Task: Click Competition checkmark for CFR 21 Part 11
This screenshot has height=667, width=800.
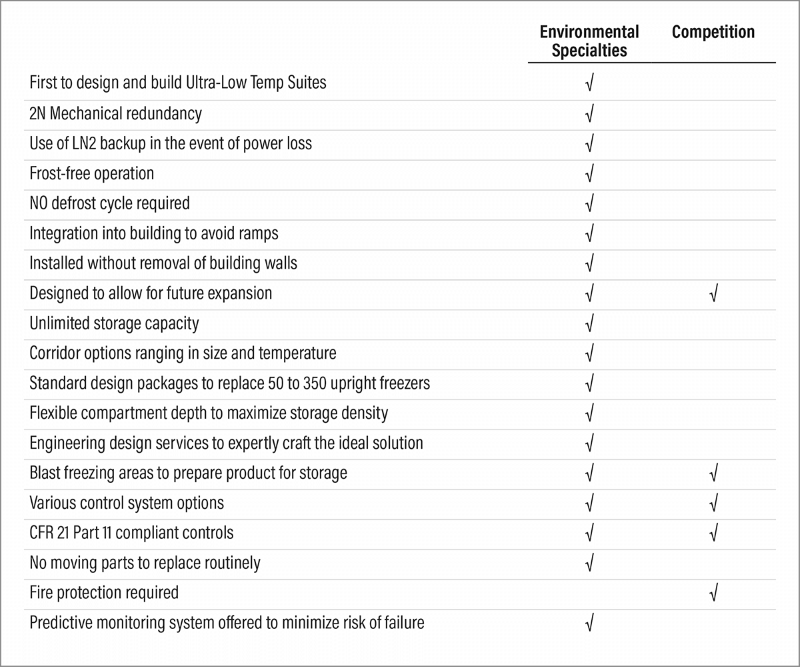Action: (713, 534)
